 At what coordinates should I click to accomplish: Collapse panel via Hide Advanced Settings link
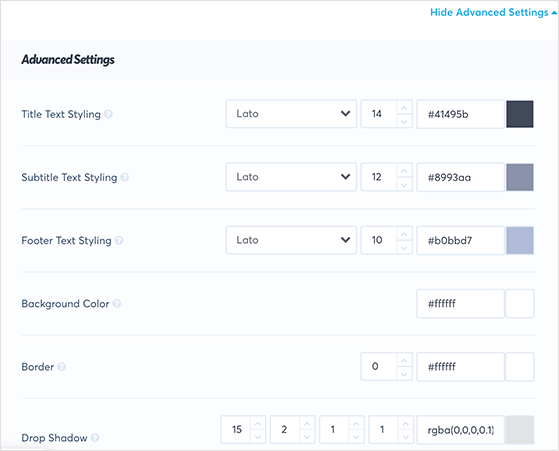[493, 12]
